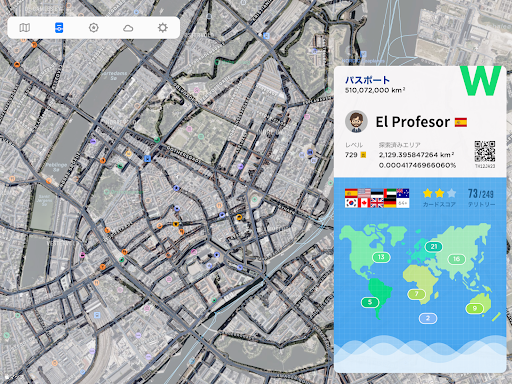The width and height of the screenshot is (512, 384).
Task: Select the Europe badge 21
Action: pos(434,247)
